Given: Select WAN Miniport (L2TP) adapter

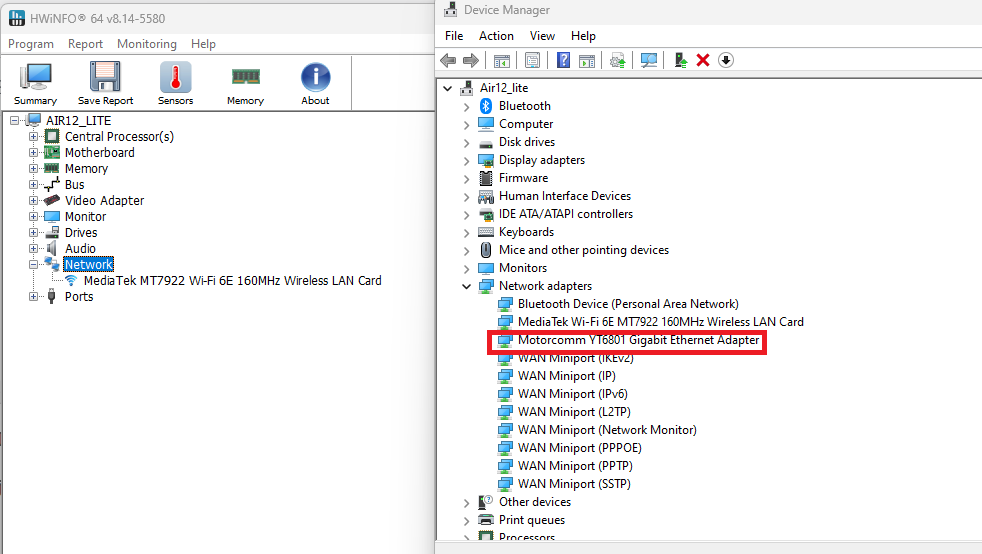Looking at the screenshot, I should click(x=574, y=412).
